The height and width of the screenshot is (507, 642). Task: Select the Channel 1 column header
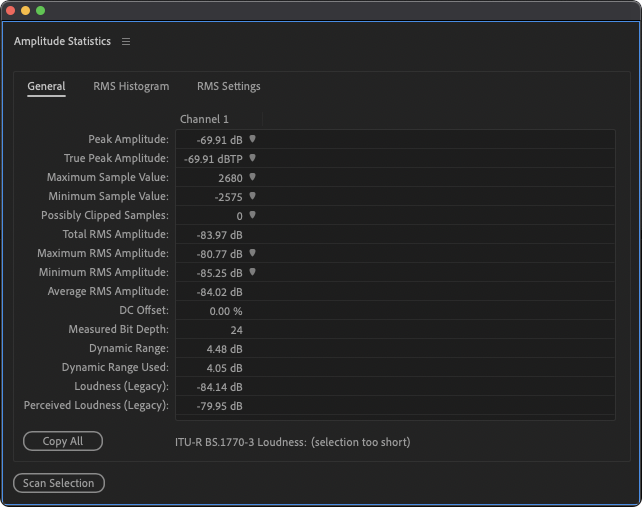(x=204, y=119)
